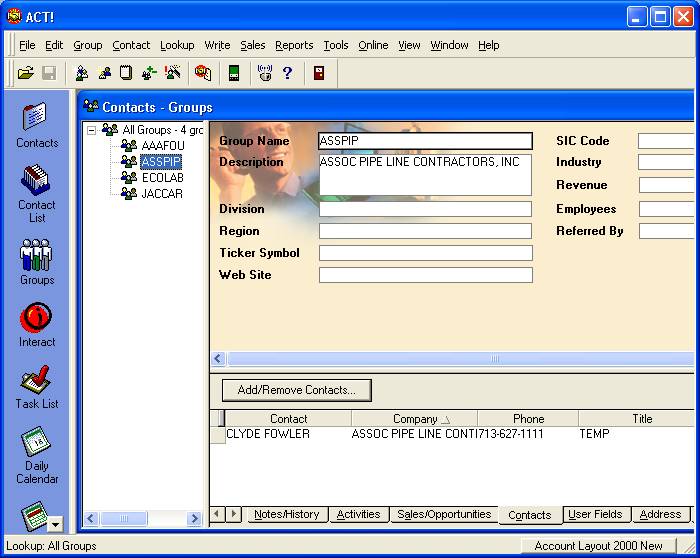Click the Add/Remove Contacts button
Screen dimensions: 700x558
tap(296, 390)
